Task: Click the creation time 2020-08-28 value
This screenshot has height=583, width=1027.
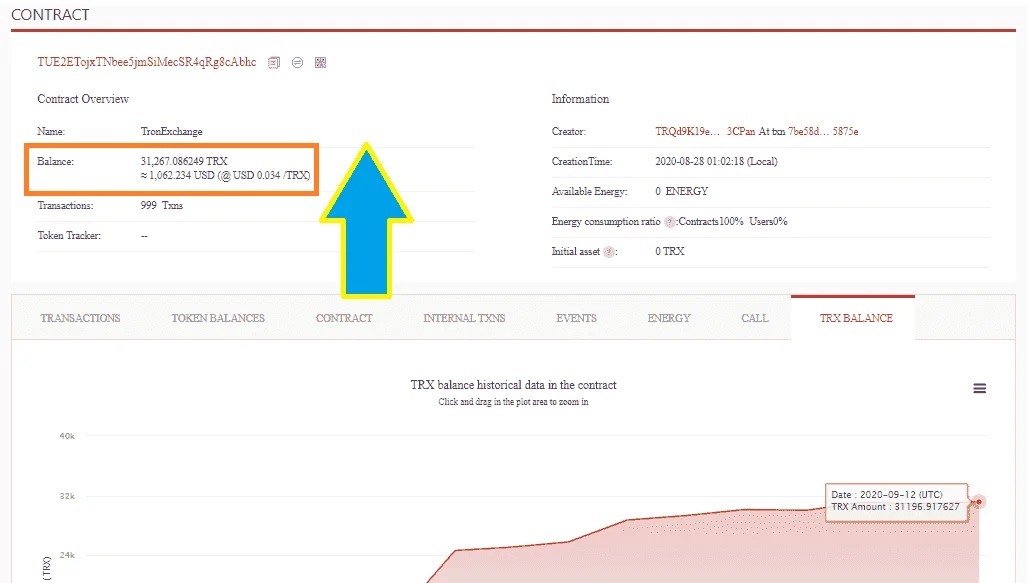Action: (x=717, y=162)
